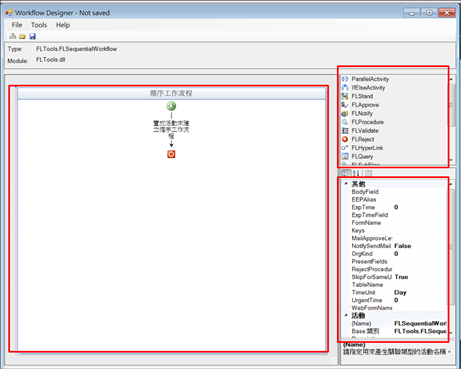Screen dimensions: 461x369
Task: Select the FLApprove activity icon
Action: [x=345, y=105]
